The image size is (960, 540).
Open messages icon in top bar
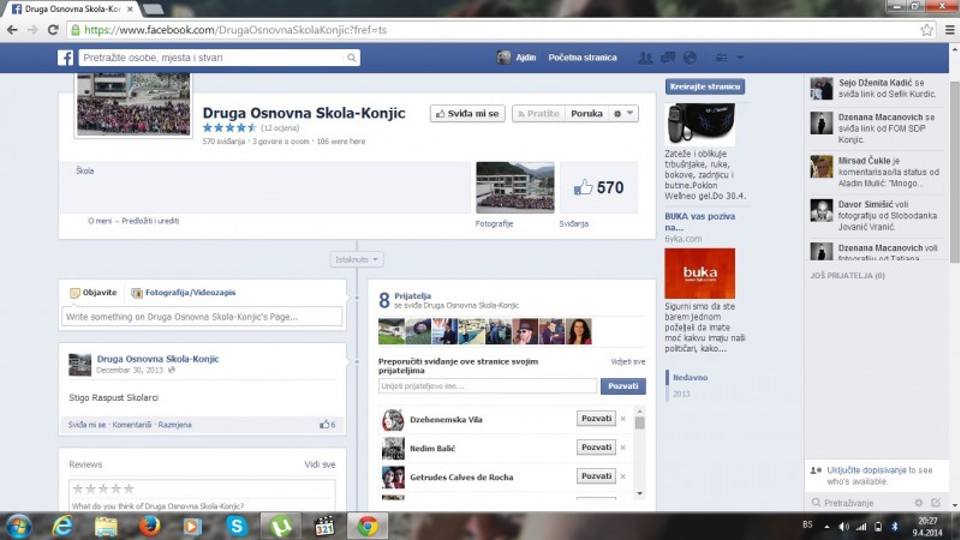(667, 58)
